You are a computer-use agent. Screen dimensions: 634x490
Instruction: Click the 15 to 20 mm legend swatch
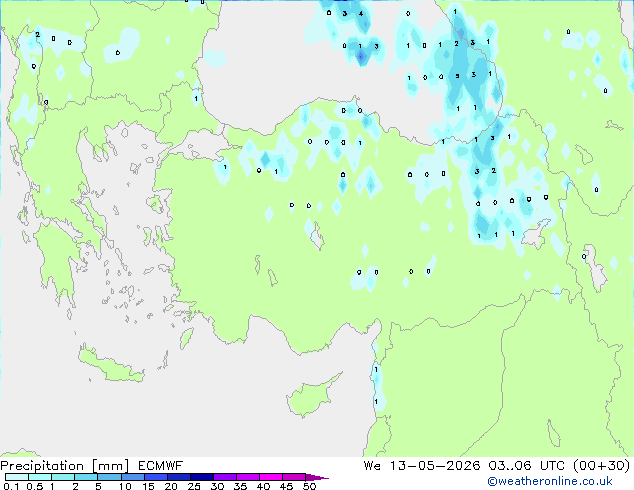[x=155, y=477]
